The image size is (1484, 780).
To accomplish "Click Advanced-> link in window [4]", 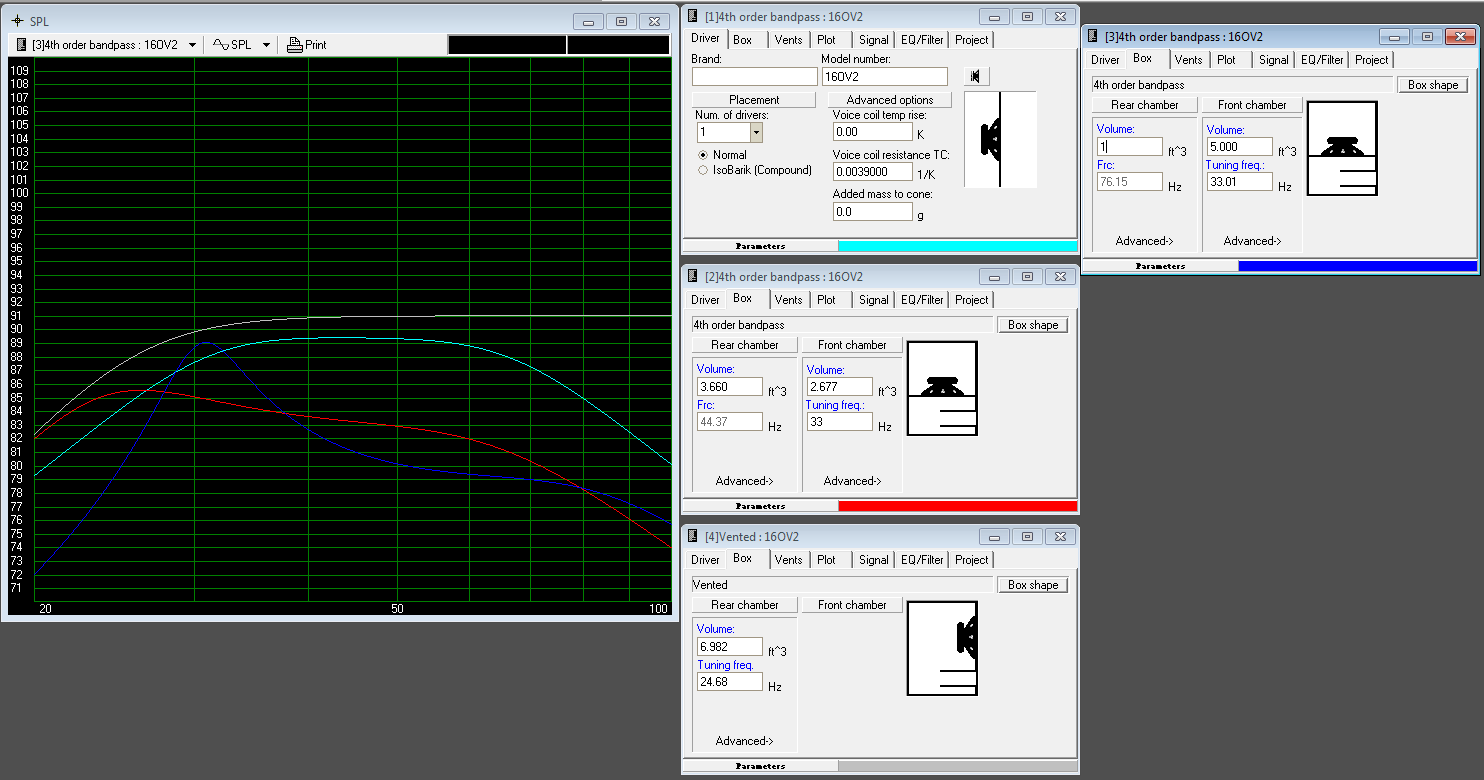I will [x=744, y=741].
